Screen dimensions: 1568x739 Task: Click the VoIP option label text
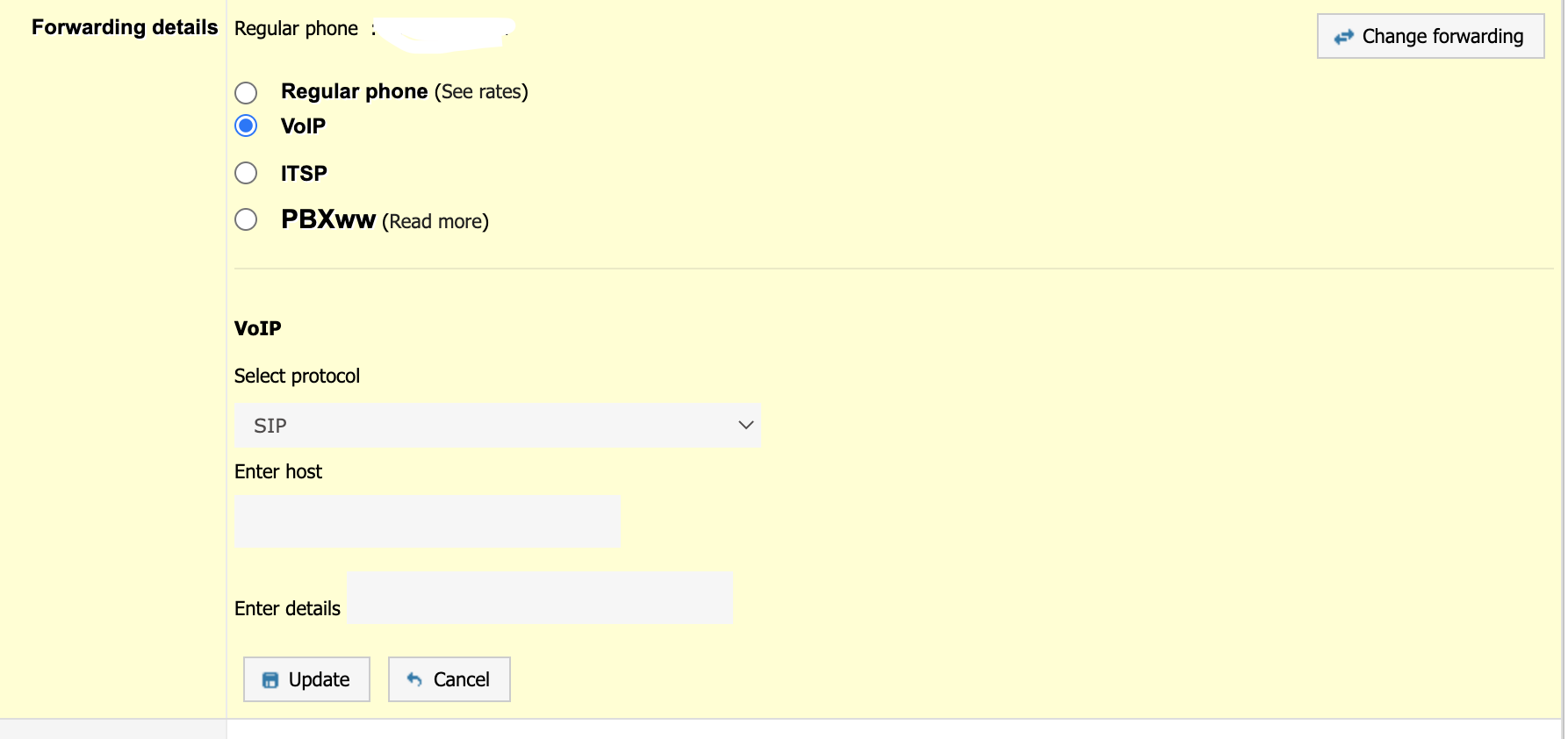point(303,126)
